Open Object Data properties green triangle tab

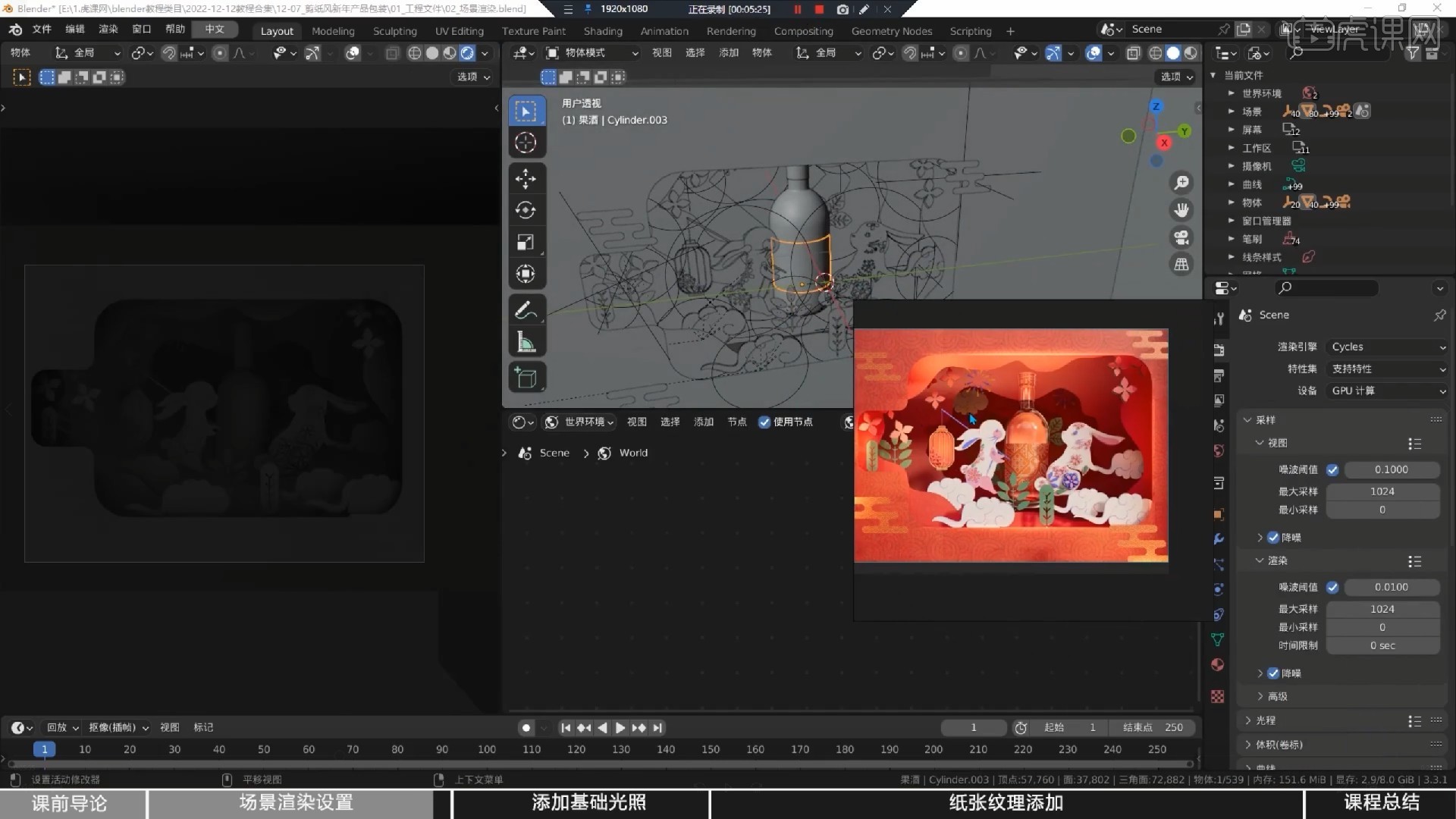(1218, 639)
